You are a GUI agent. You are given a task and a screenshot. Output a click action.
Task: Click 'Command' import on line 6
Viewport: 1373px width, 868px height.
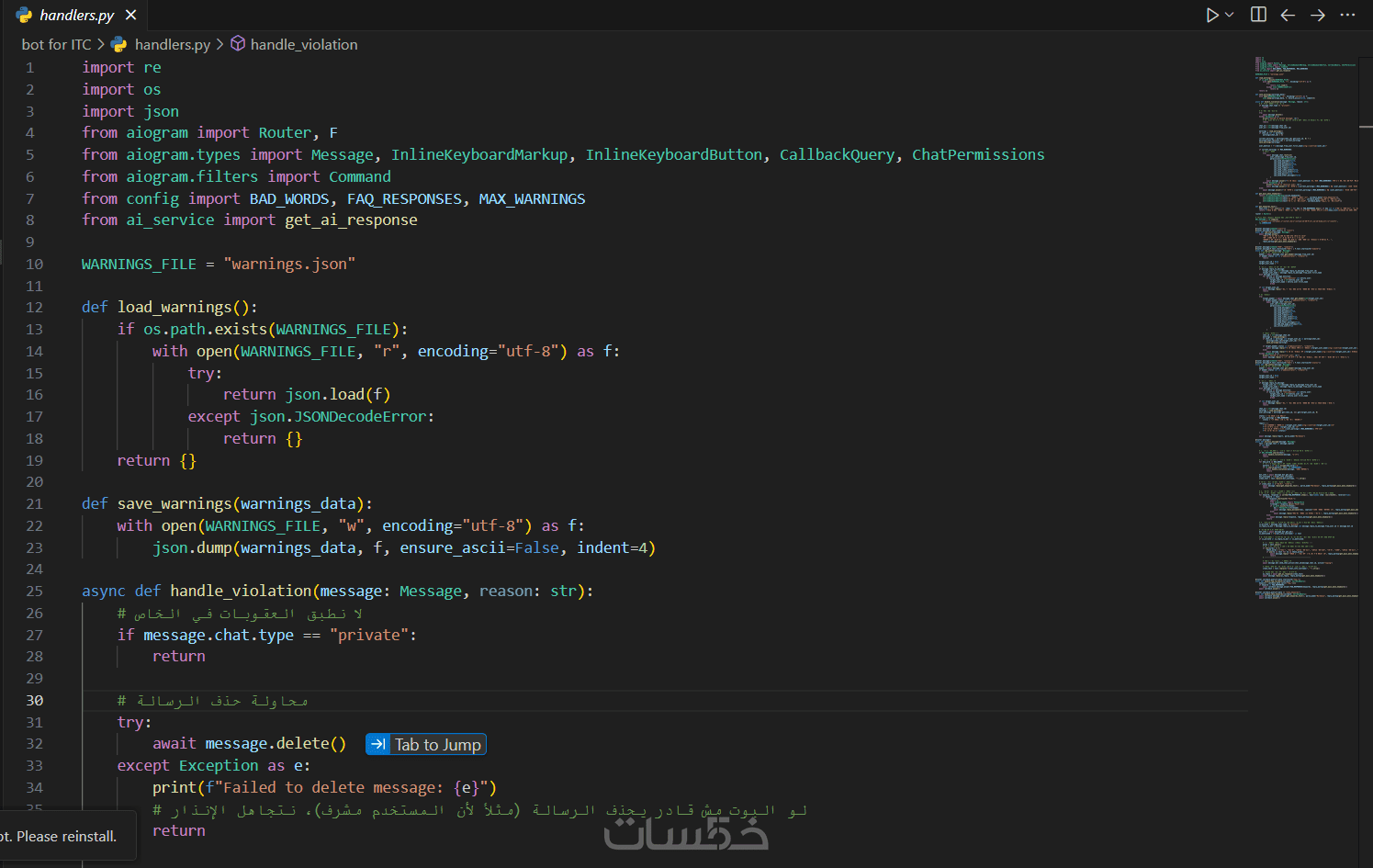click(x=360, y=176)
